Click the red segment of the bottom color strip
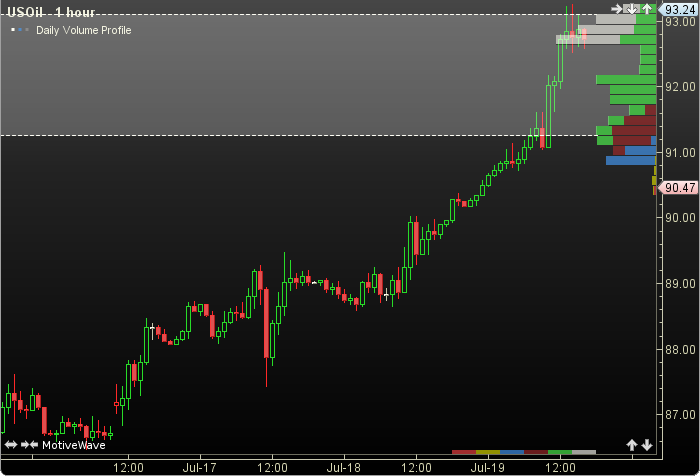 pyautogui.click(x=464, y=452)
